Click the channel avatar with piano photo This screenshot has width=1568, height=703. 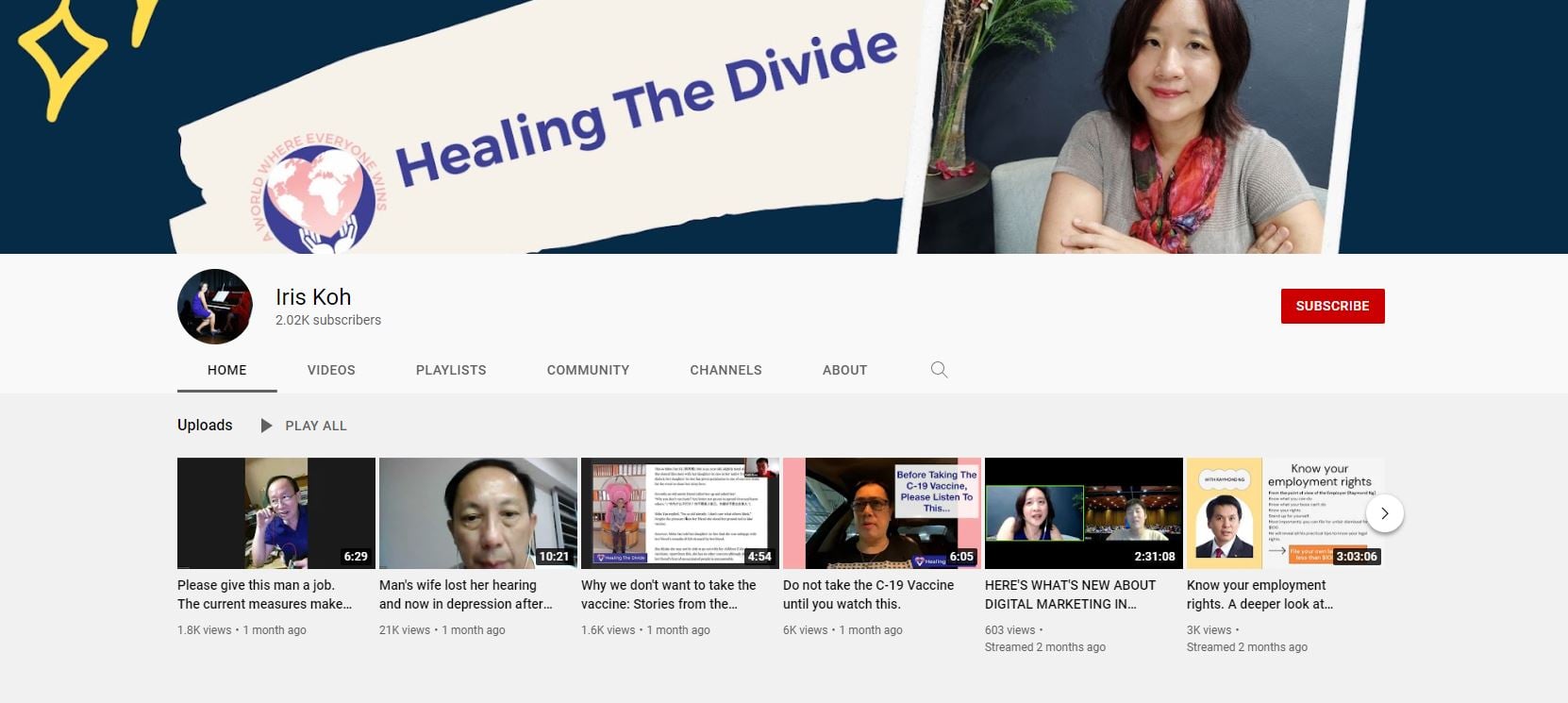215,307
